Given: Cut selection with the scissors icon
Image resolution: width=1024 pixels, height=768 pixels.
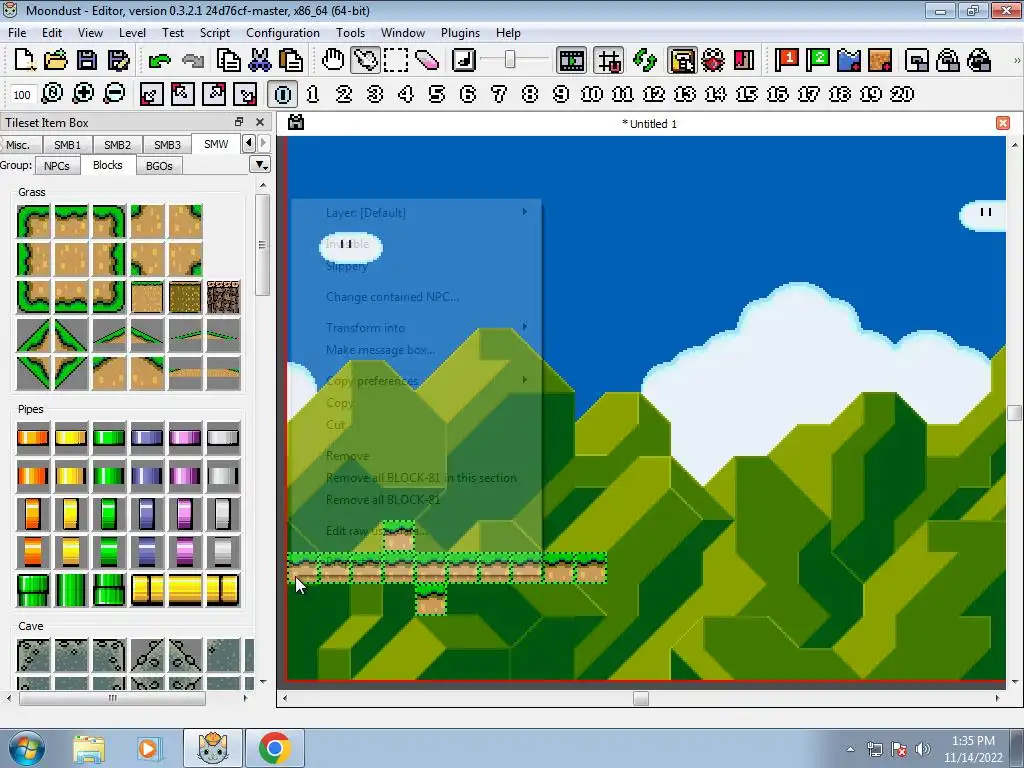Looking at the screenshot, I should (260, 60).
